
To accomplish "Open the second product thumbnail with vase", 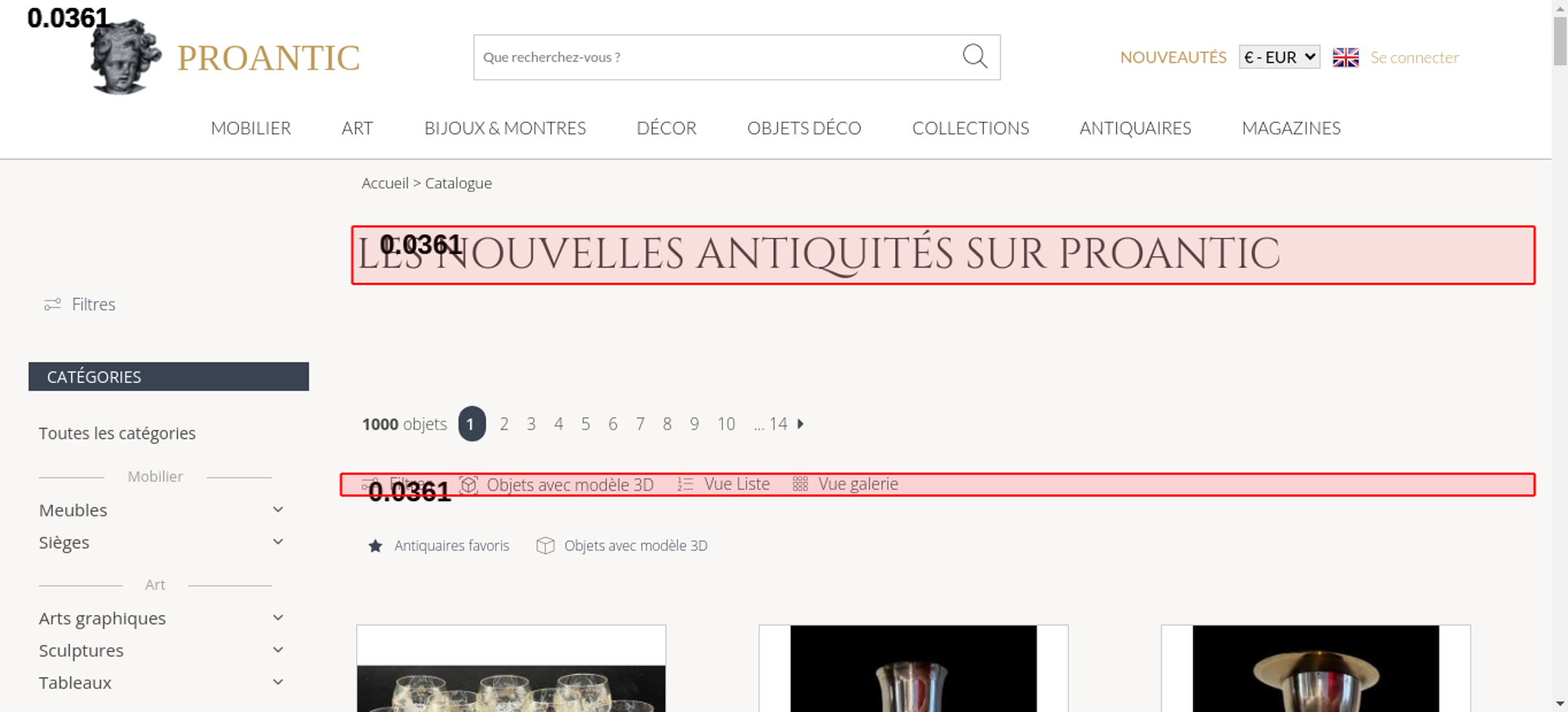I will pos(913,668).
